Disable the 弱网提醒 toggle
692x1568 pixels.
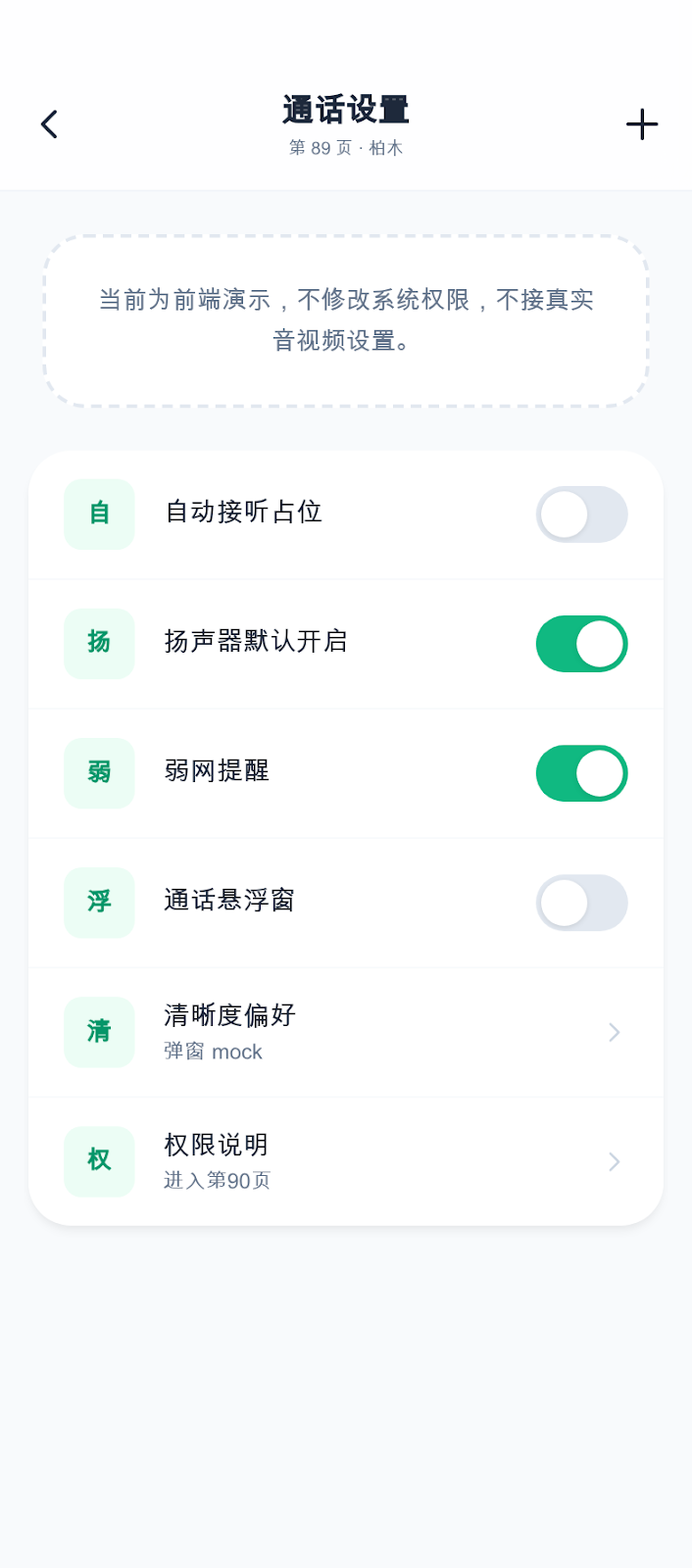[582, 773]
